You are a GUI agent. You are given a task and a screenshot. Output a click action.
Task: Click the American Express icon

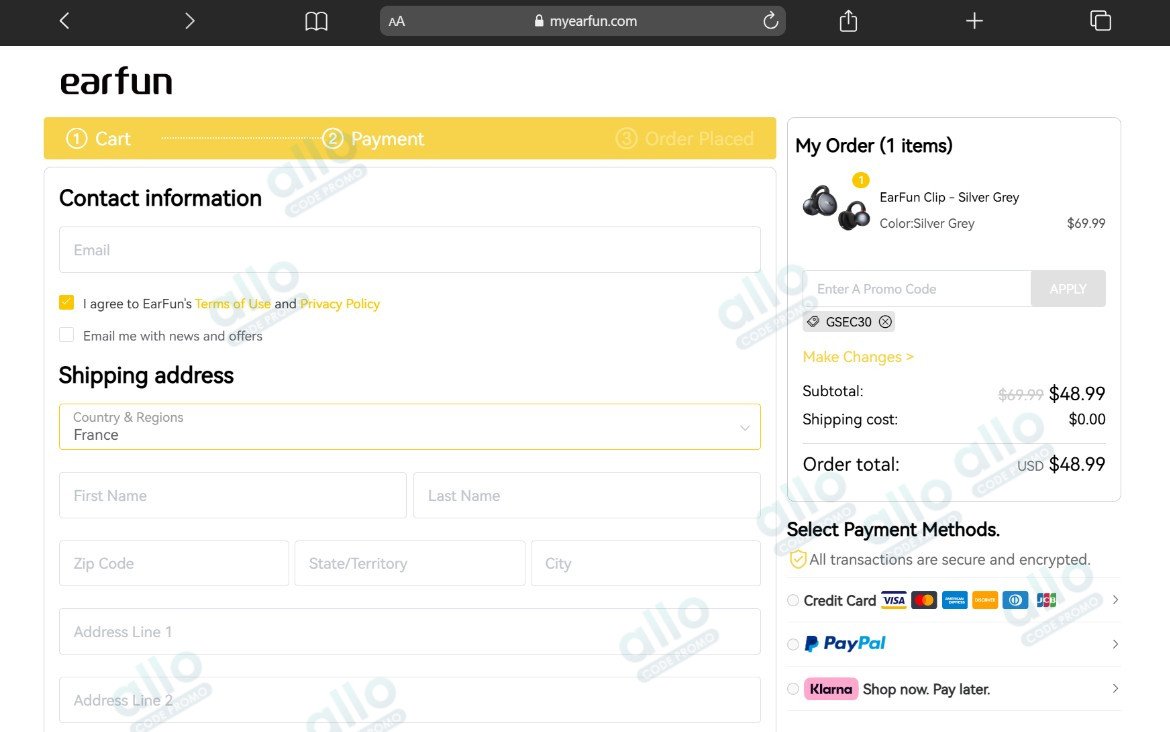click(954, 600)
